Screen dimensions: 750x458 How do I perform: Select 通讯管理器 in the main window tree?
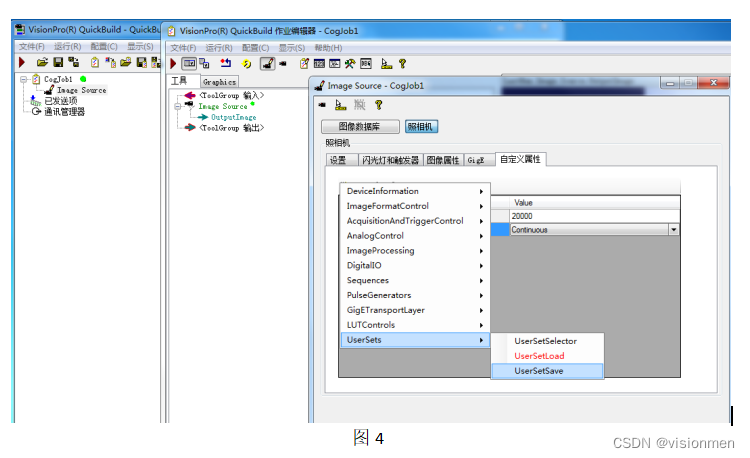64,112
